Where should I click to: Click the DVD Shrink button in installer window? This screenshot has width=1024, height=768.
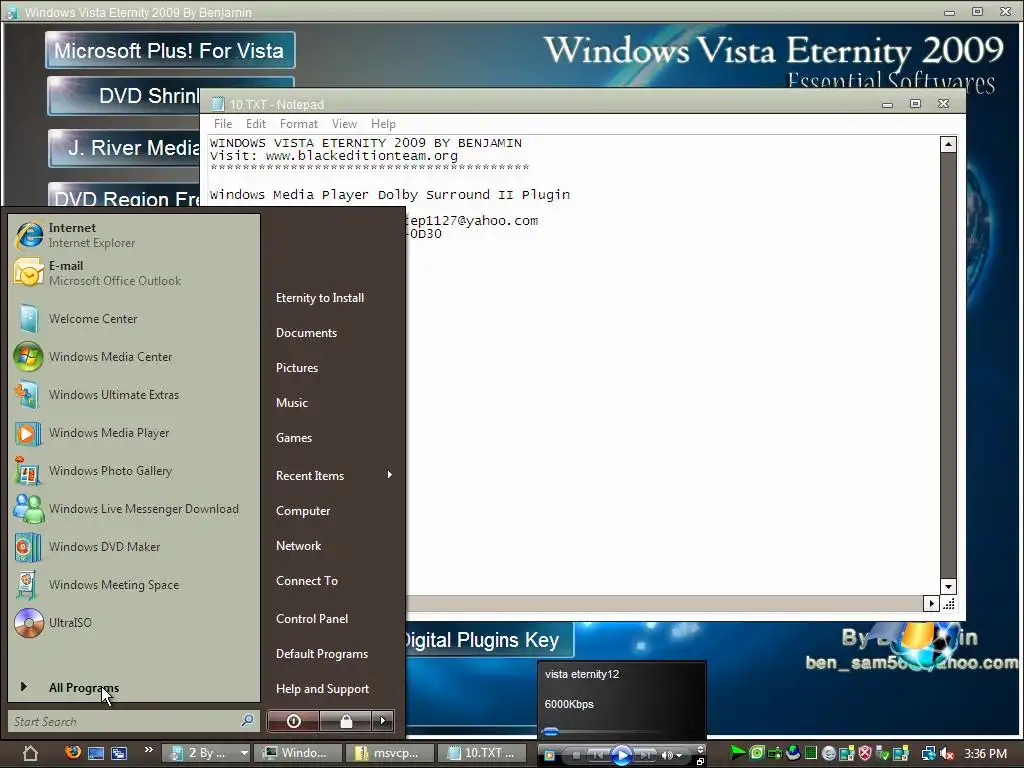point(124,96)
